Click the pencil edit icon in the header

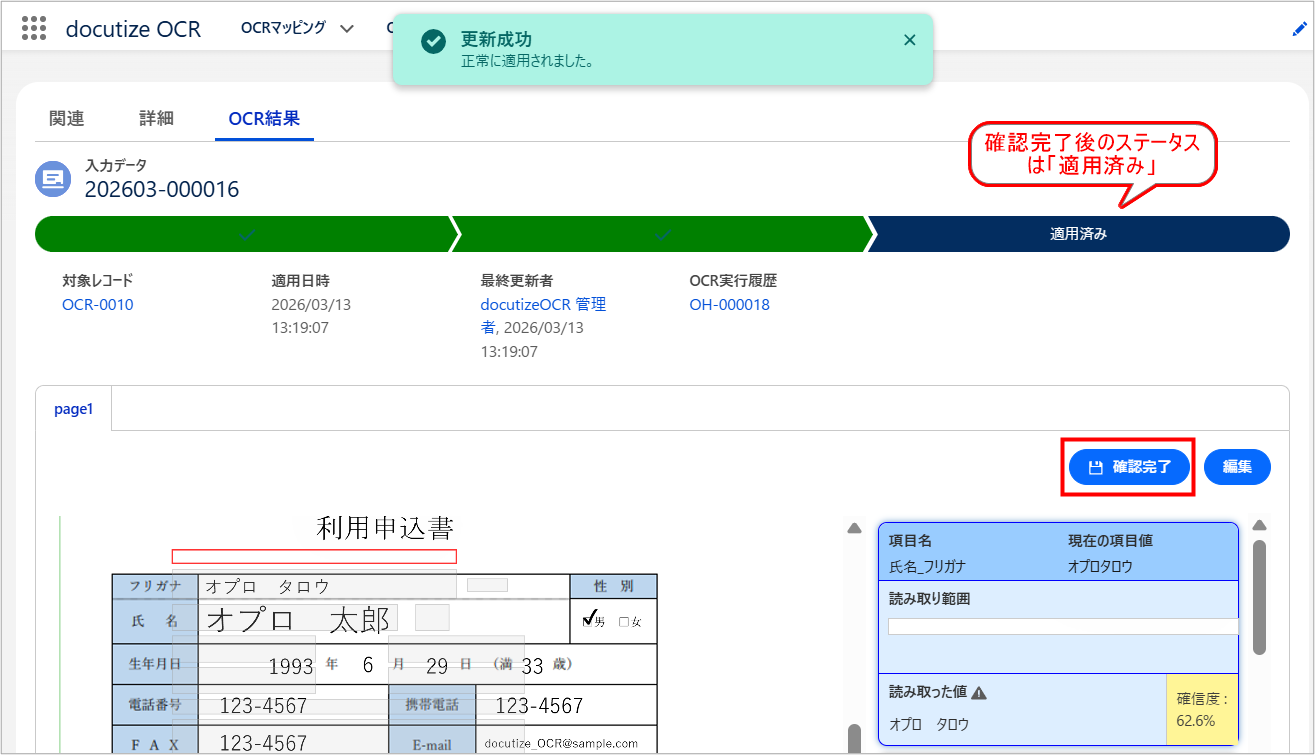[1299, 30]
